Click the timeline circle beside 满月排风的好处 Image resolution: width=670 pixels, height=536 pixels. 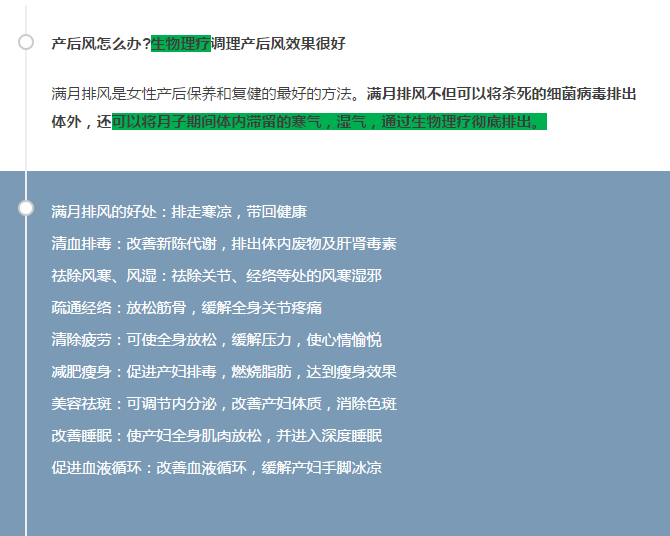[26, 208]
